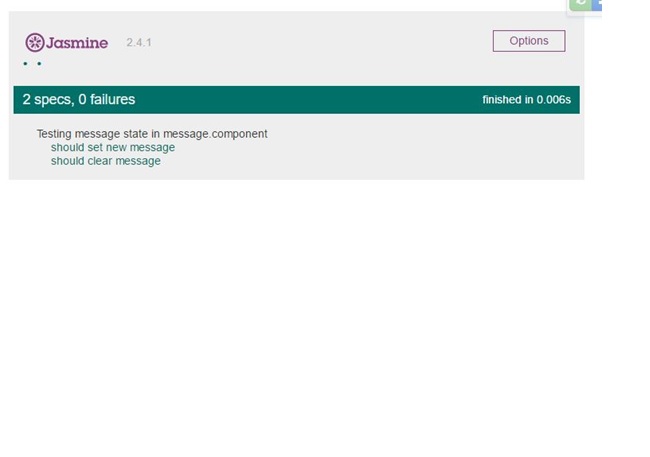Viewport: 650px width, 457px height.
Task: Click the Jasmine version number 2.4.1
Action: pos(139,42)
